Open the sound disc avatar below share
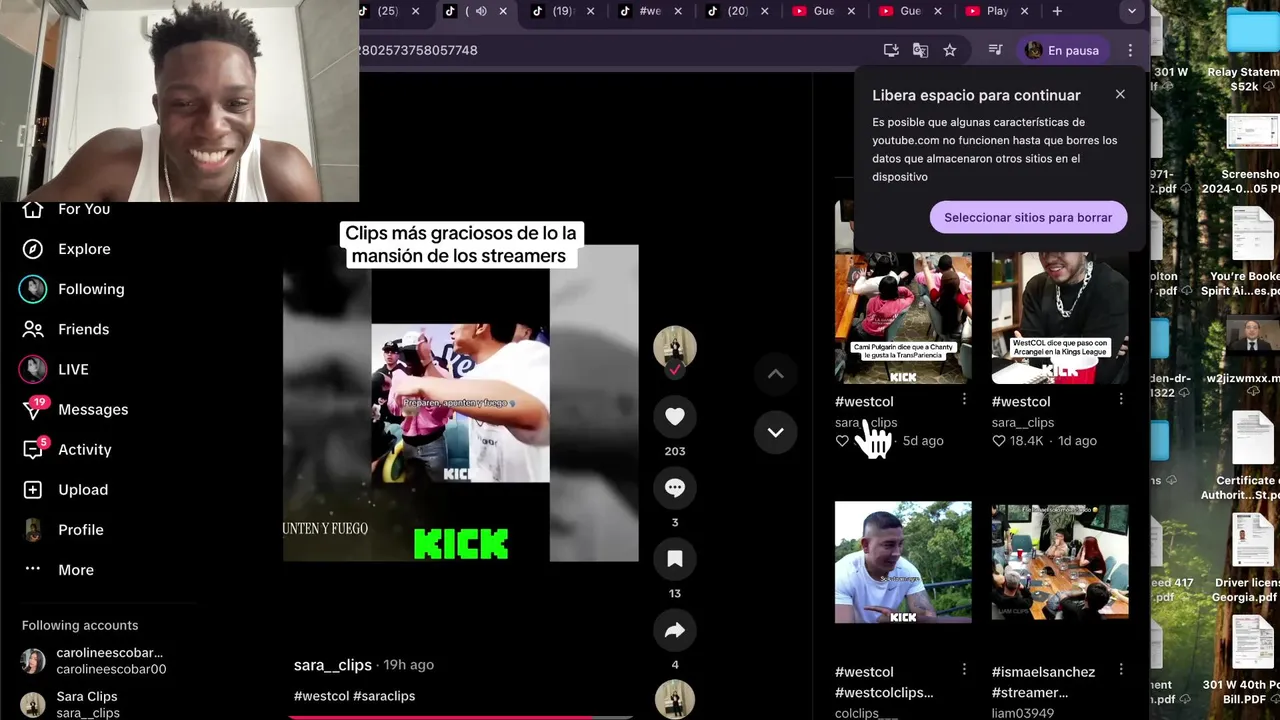The image size is (1280, 720). [675, 699]
